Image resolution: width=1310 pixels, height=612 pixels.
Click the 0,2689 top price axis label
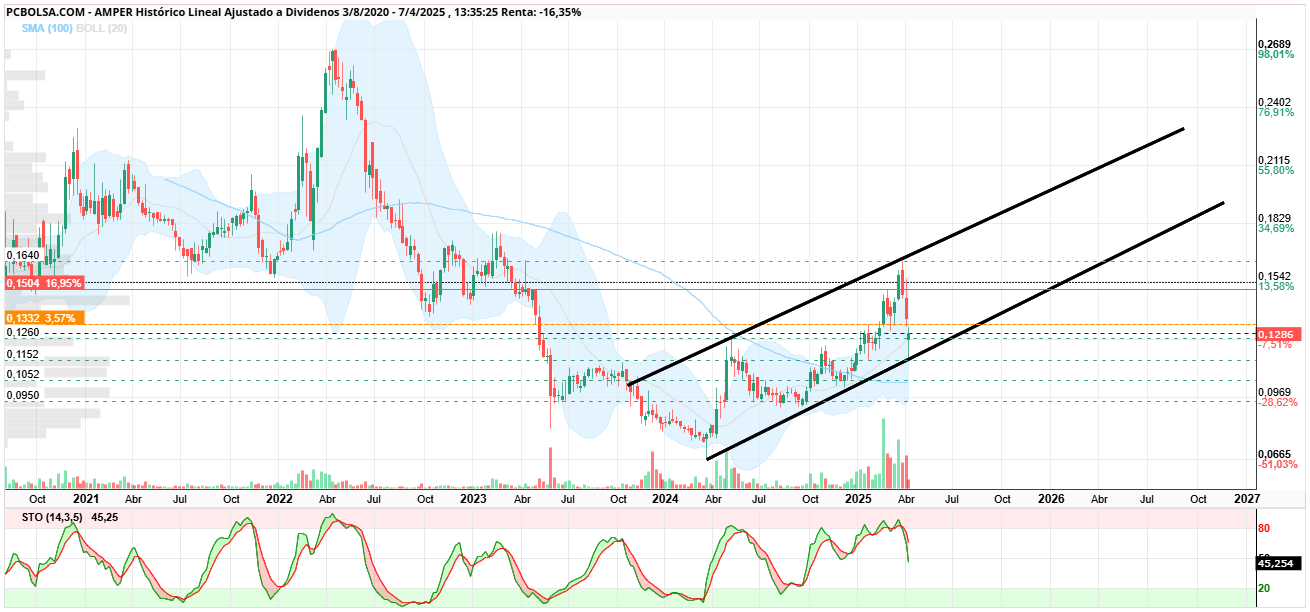click(x=1274, y=44)
